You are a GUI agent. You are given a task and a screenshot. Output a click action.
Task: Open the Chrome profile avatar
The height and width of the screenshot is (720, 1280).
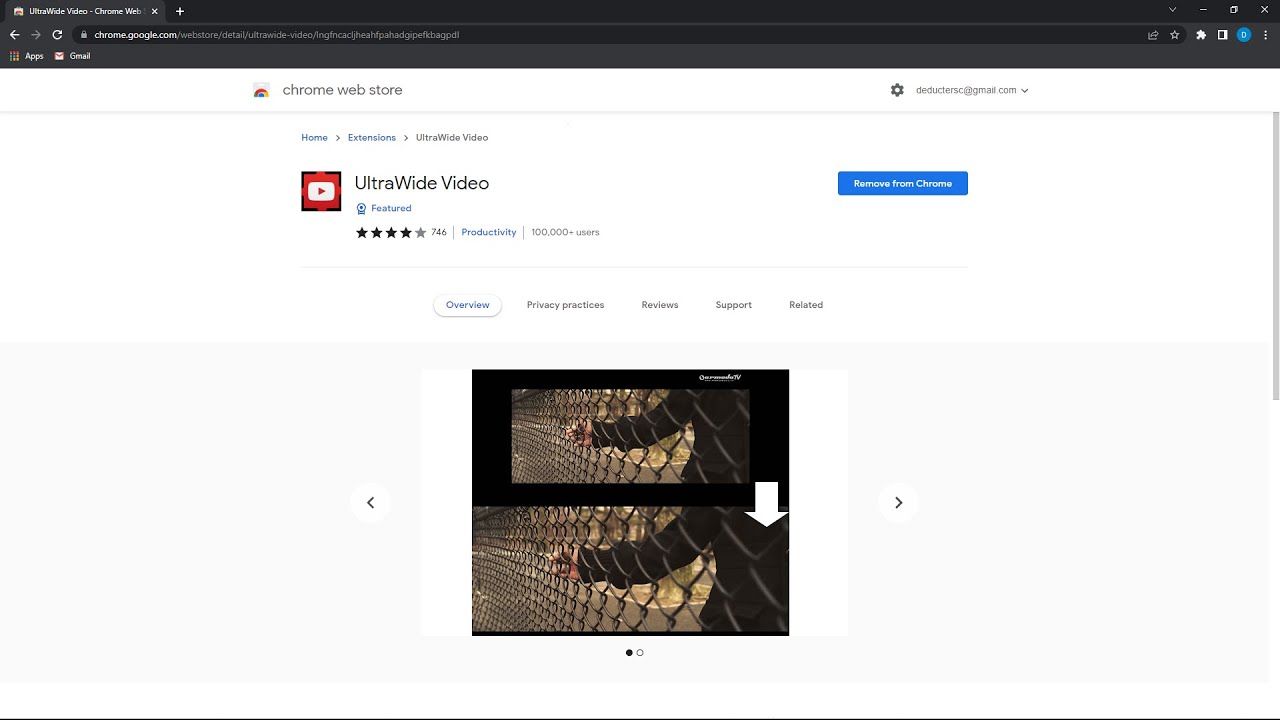pos(1244,34)
